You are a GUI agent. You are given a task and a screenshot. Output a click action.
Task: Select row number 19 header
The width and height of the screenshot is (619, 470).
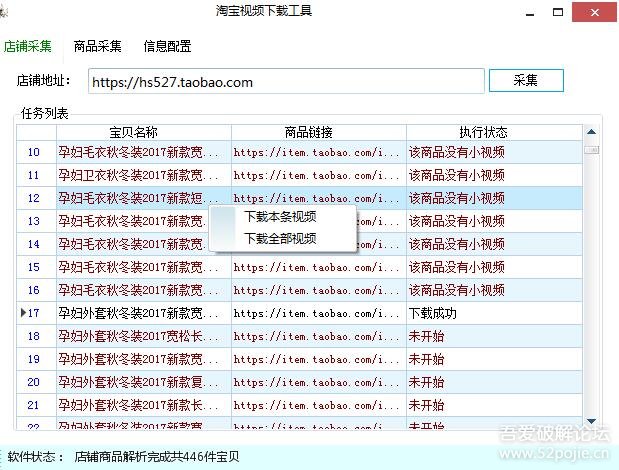tap(36, 359)
